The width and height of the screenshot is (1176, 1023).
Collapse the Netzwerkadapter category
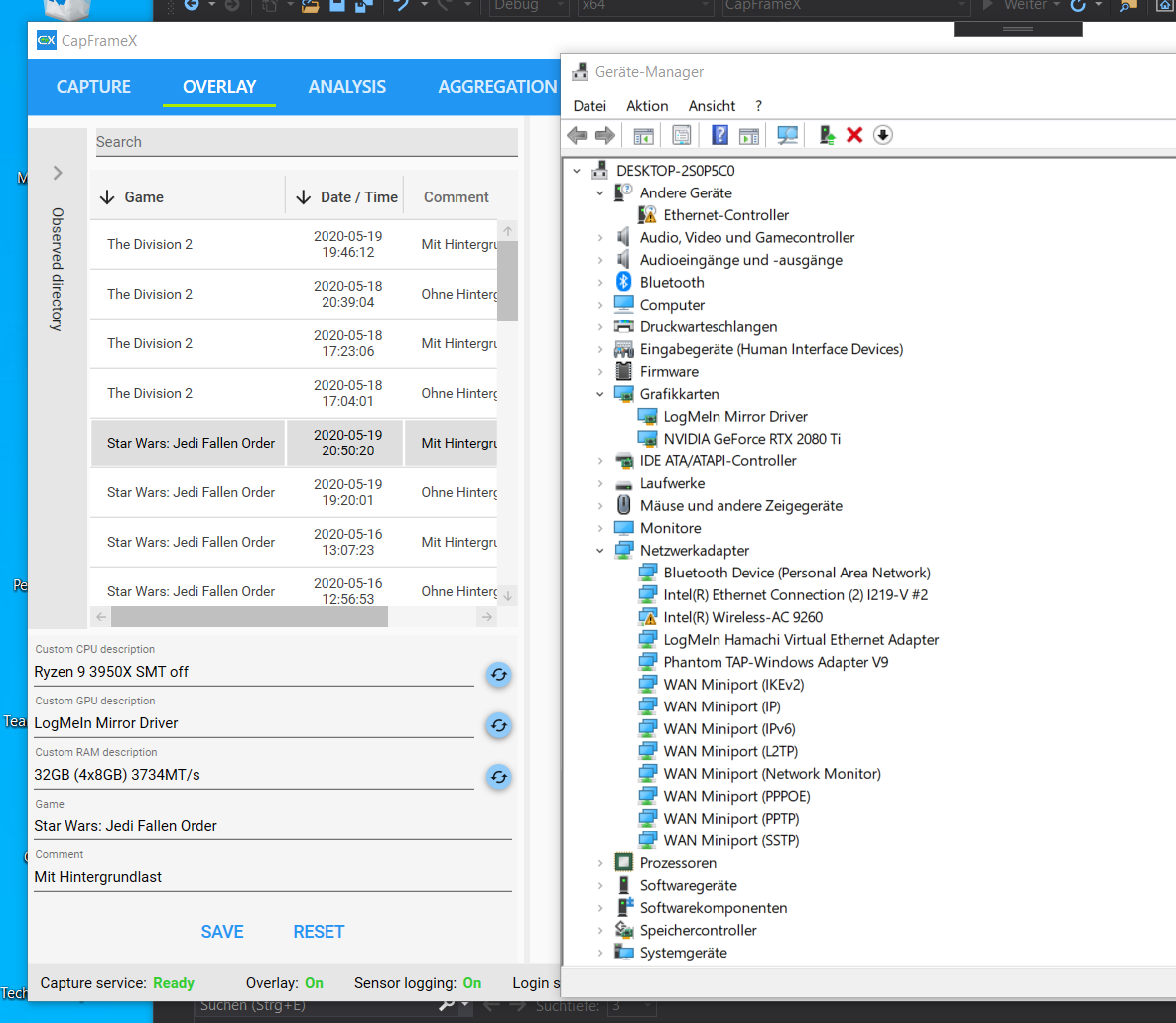(600, 551)
